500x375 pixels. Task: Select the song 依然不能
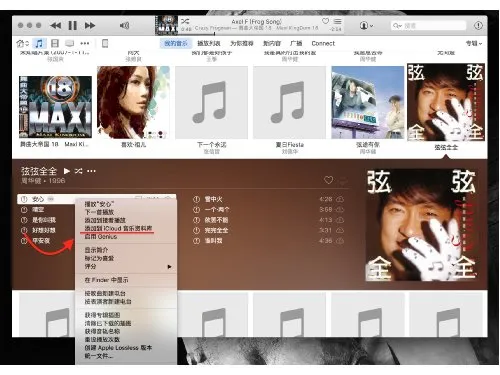(x=269, y=220)
